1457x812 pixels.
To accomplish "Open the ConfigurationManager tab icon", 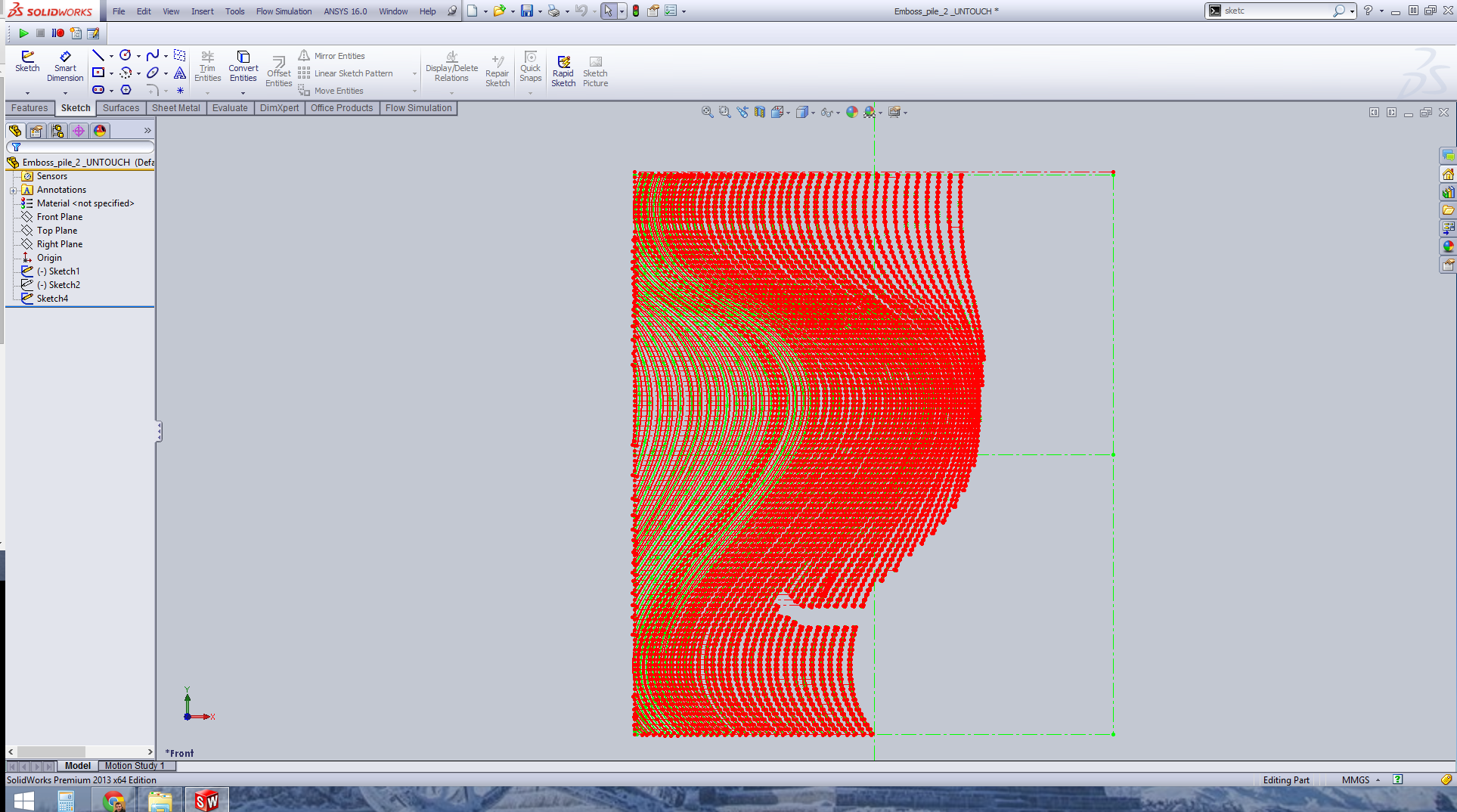I will pos(57,131).
